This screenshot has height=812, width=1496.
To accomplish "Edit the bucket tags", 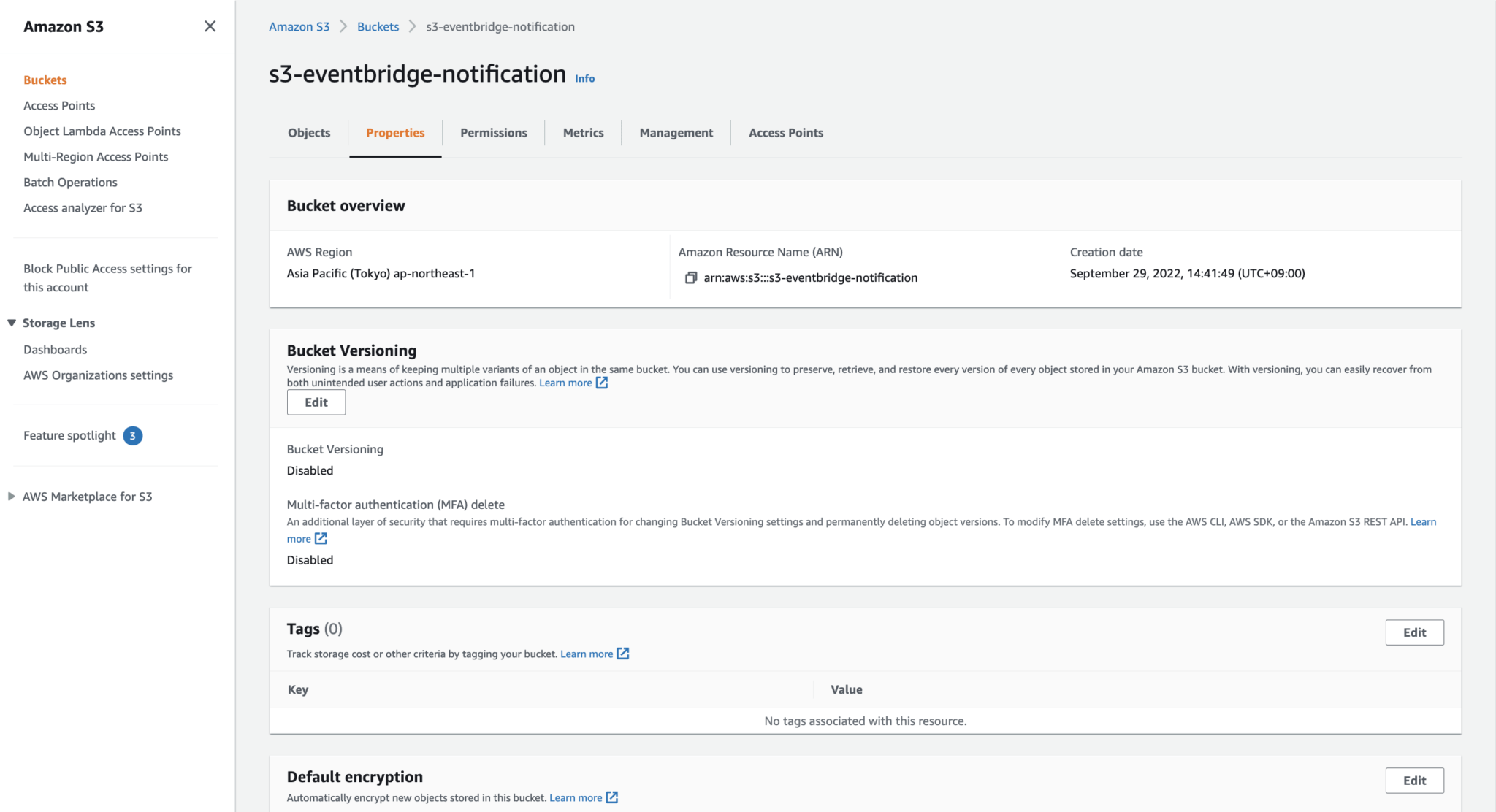I will [1414, 632].
